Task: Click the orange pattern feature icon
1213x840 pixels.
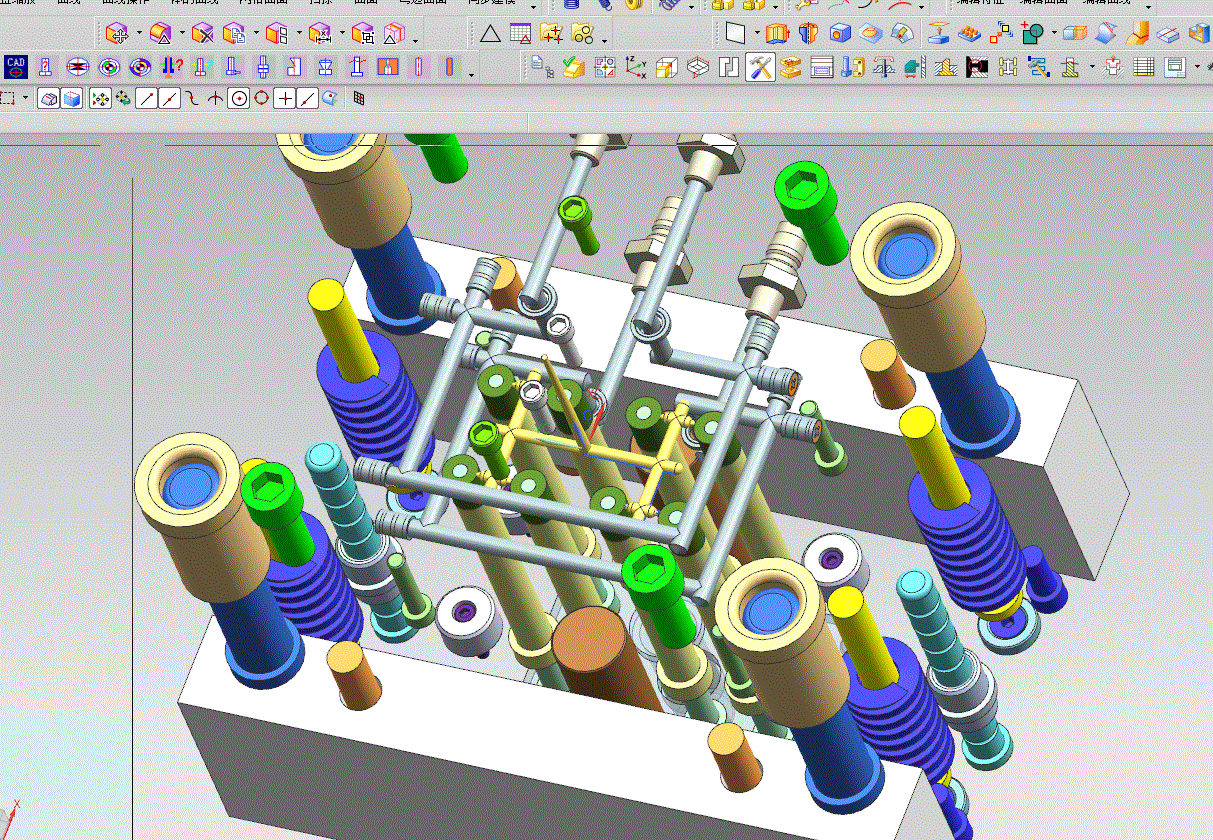Action: tap(969, 34)
